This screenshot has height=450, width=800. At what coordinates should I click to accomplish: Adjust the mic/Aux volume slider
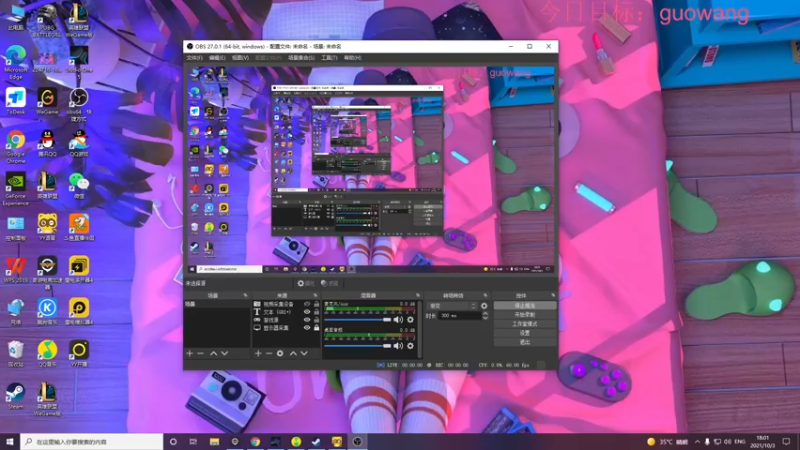(x=357, y=320)
